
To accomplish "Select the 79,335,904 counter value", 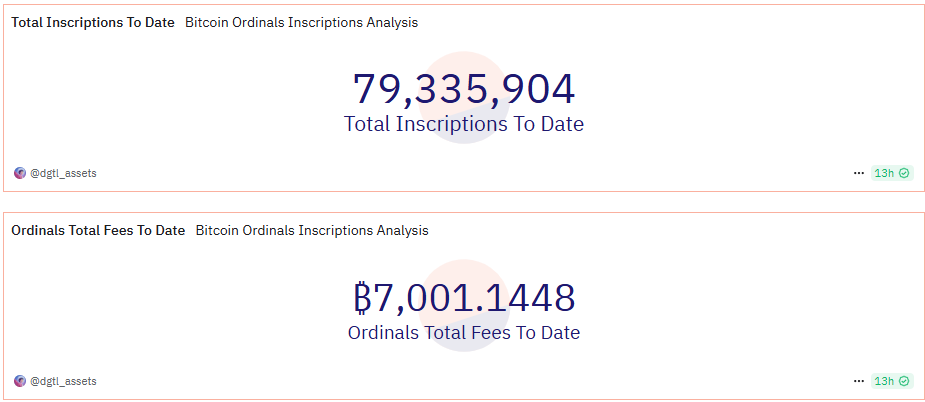I will tap(463, 90).
